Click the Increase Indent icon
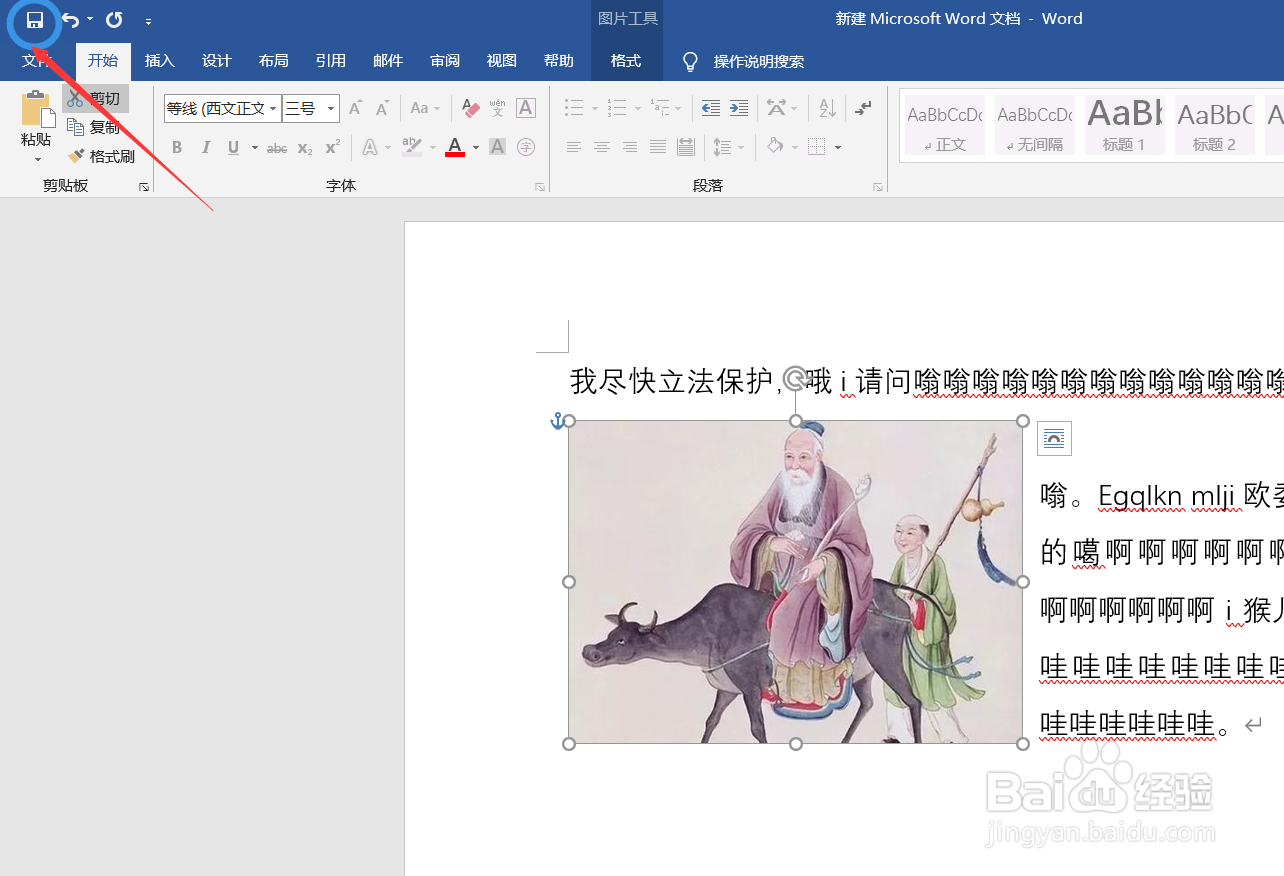Screen dimensions: 1284x876 [739, 108]
